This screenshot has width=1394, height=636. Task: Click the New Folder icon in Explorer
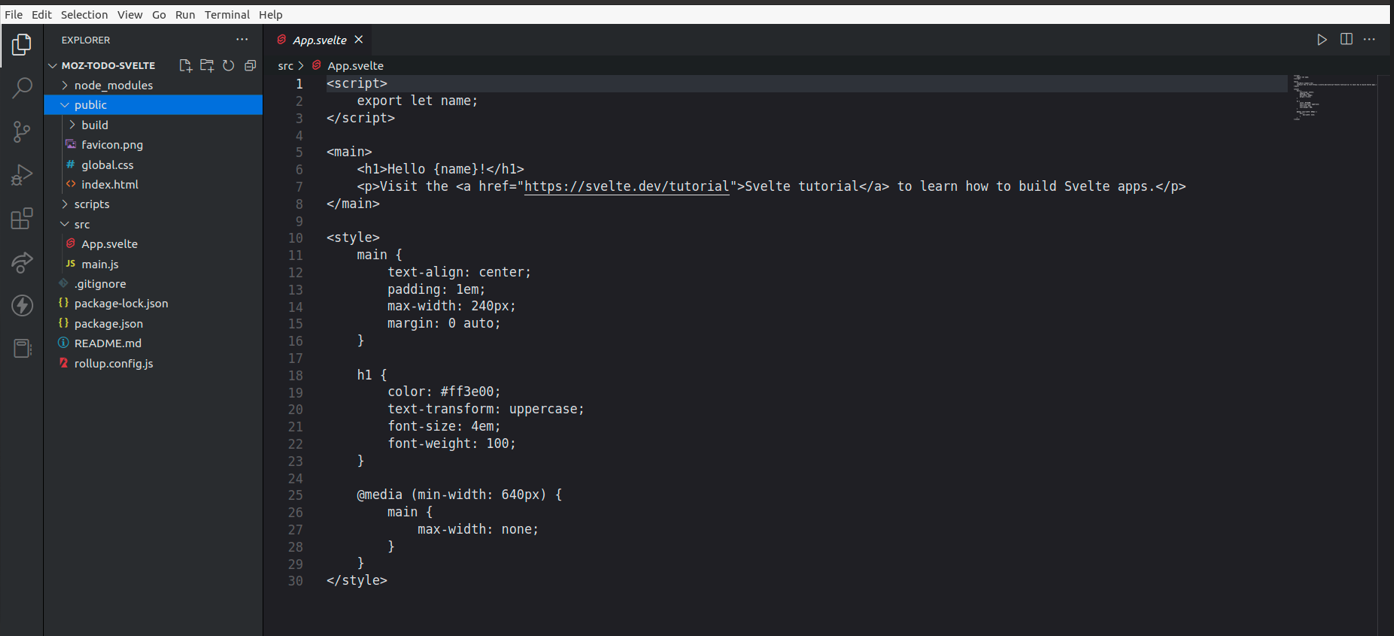(x=207, y=66)
